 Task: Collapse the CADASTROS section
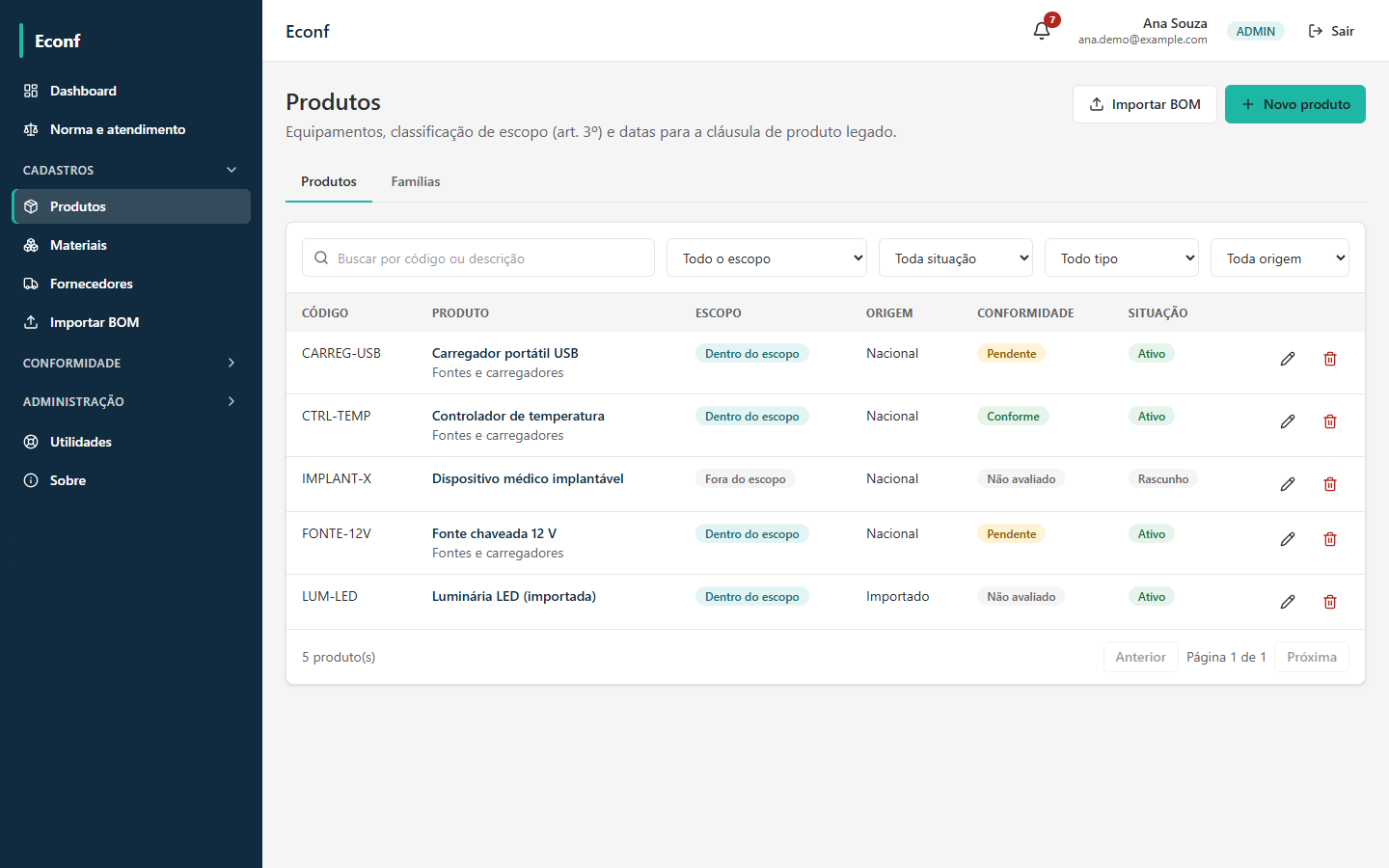(x=131, y=170)
